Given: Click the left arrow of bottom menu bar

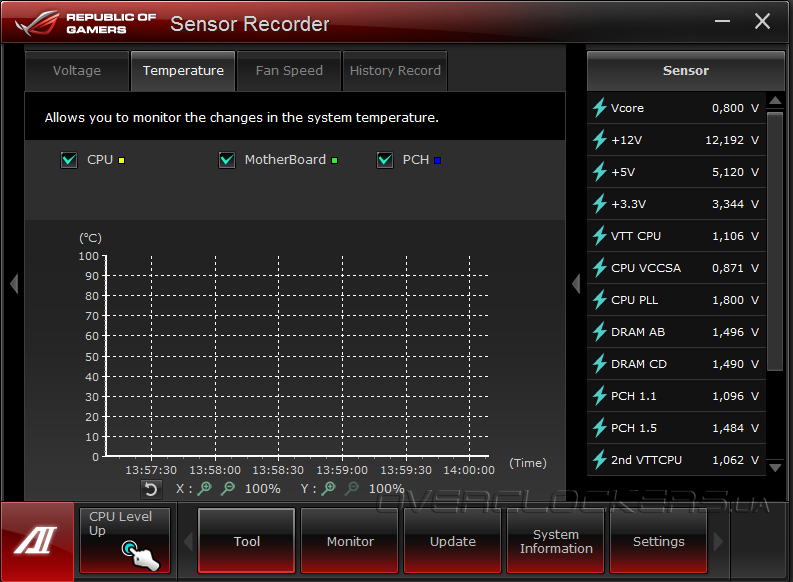Looking at the screenshot, I should (188, 541).
